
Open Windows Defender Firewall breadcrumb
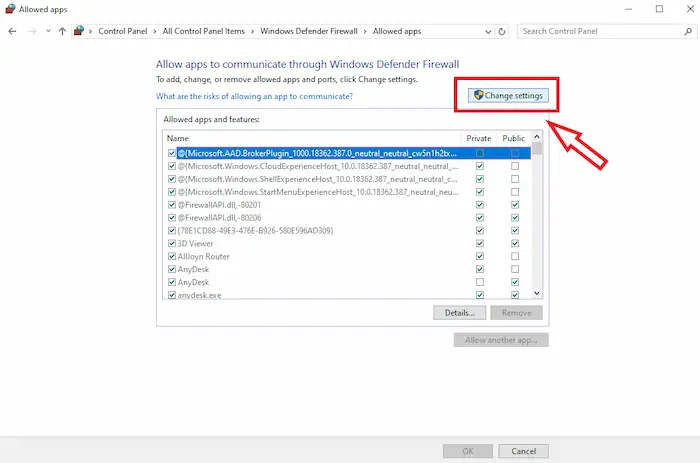click(309, 31)
